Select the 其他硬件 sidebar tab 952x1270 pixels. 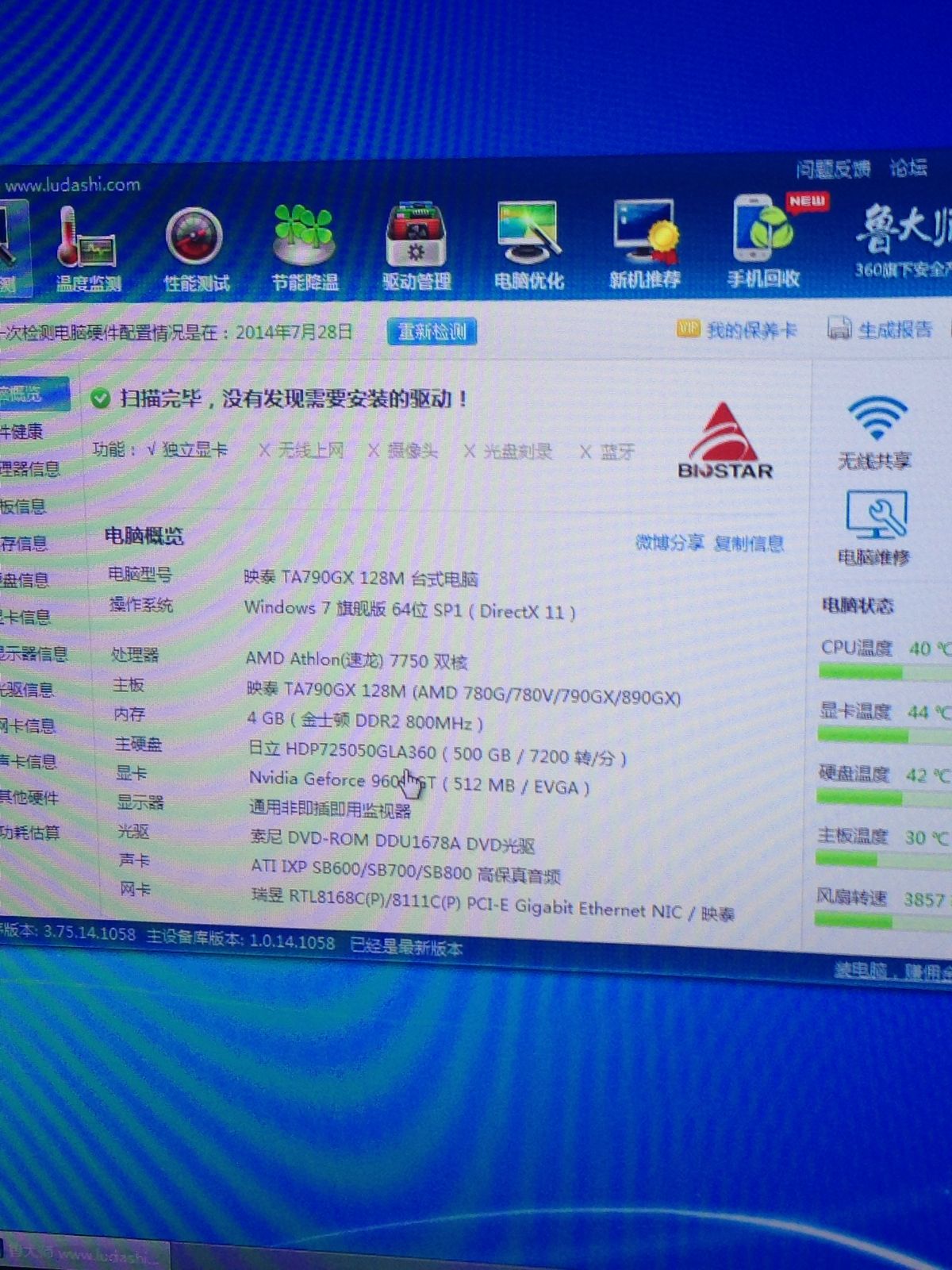tap(29, 797)
